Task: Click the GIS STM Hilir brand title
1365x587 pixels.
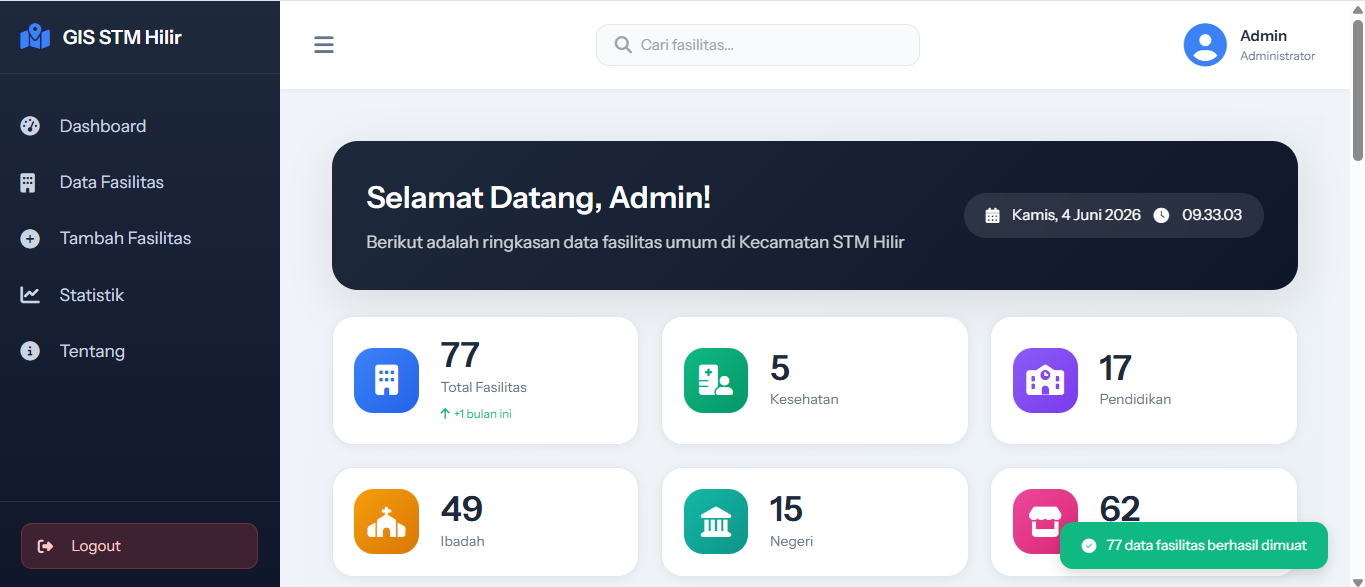Action: (x=122, y=38)
